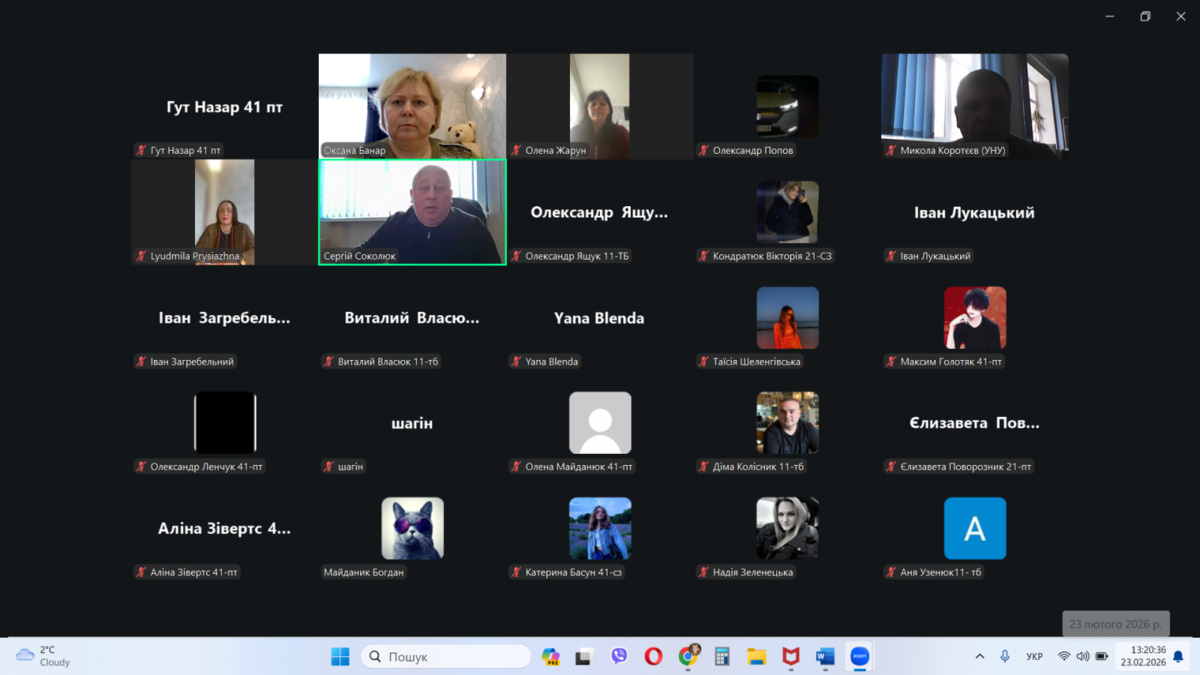The height and width of the screenshot is (675, 1200).
Task: Open Zoom from the taskbar
Action: [x=859, y=656]
